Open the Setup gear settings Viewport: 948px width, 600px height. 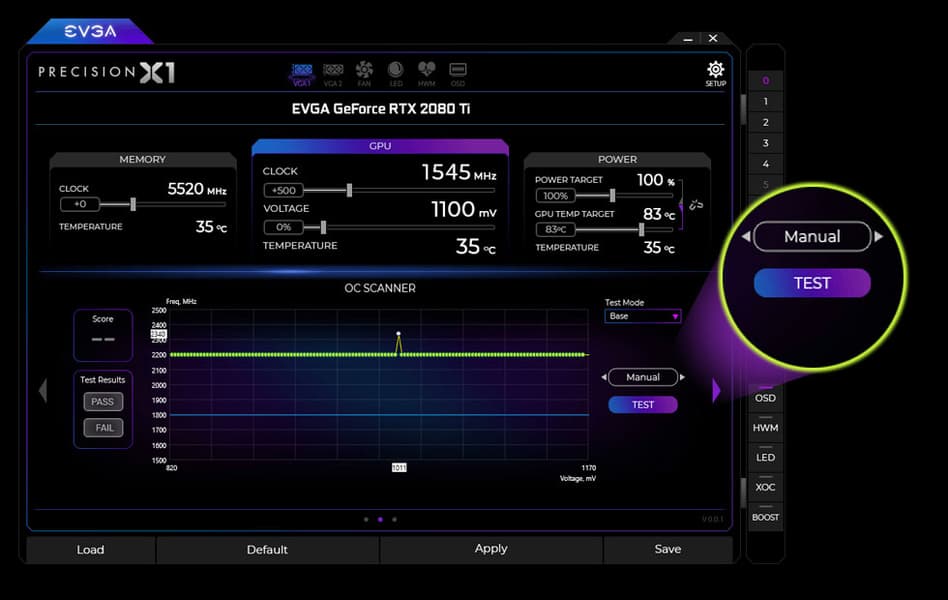point(714,72)
